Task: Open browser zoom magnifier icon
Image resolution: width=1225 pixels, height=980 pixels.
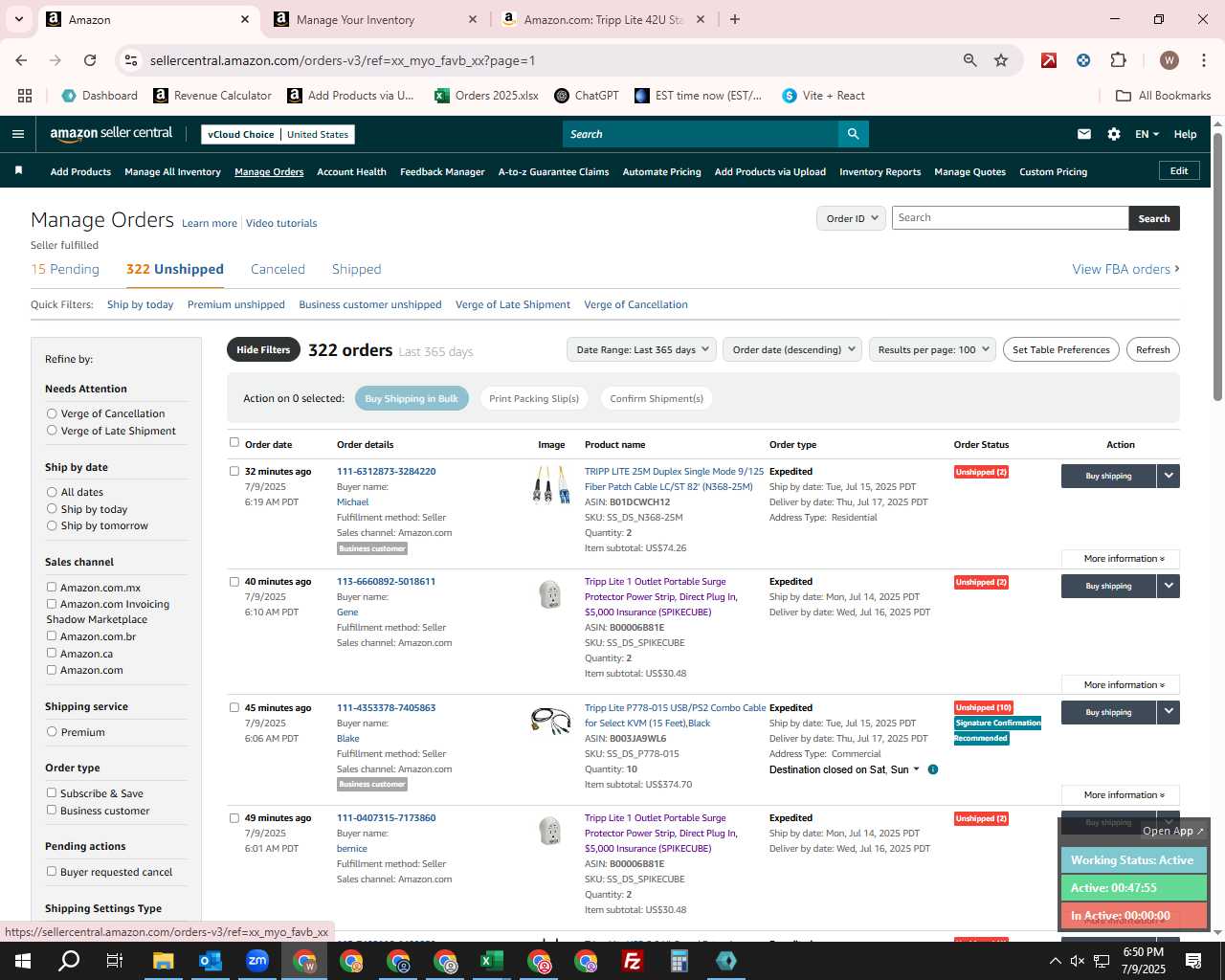Action: coord(970,60)
